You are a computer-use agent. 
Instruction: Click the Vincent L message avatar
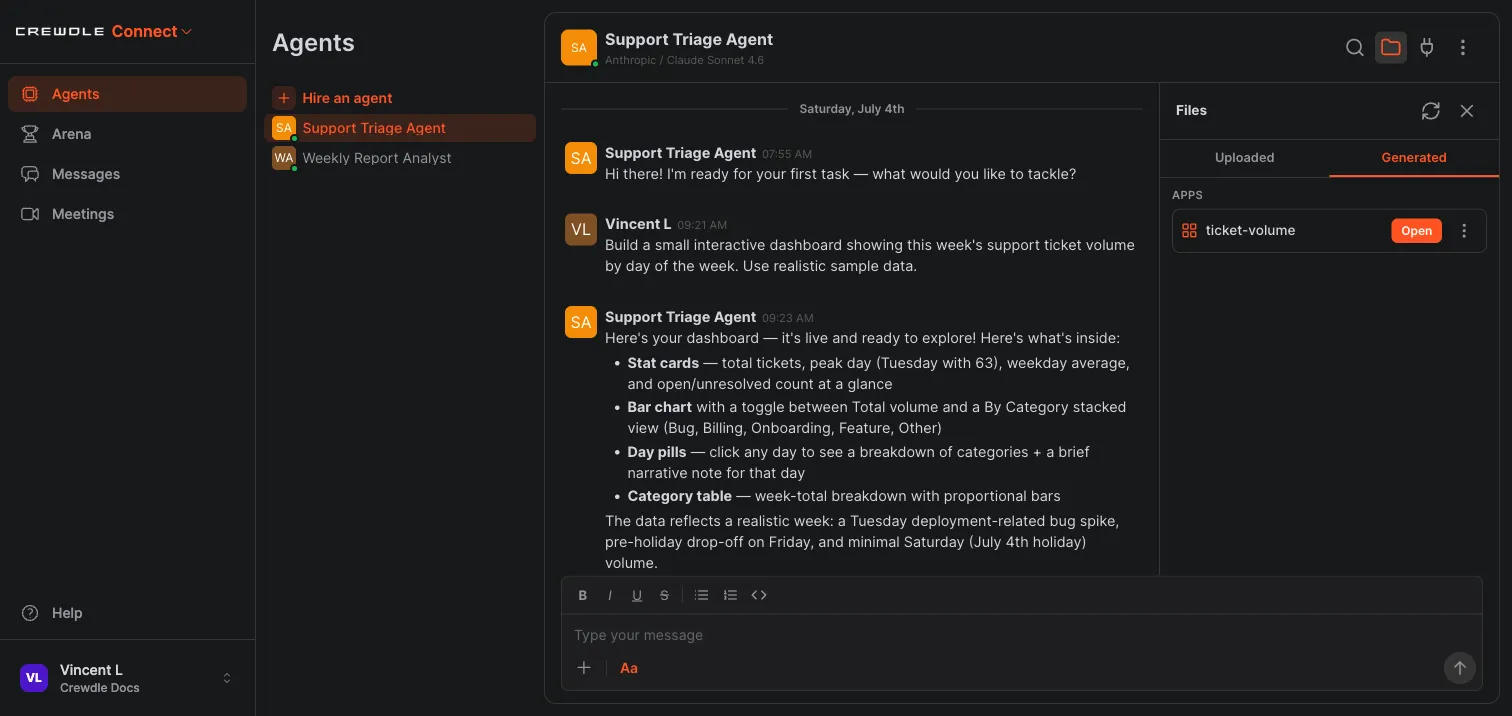click(x=581, y=229)
